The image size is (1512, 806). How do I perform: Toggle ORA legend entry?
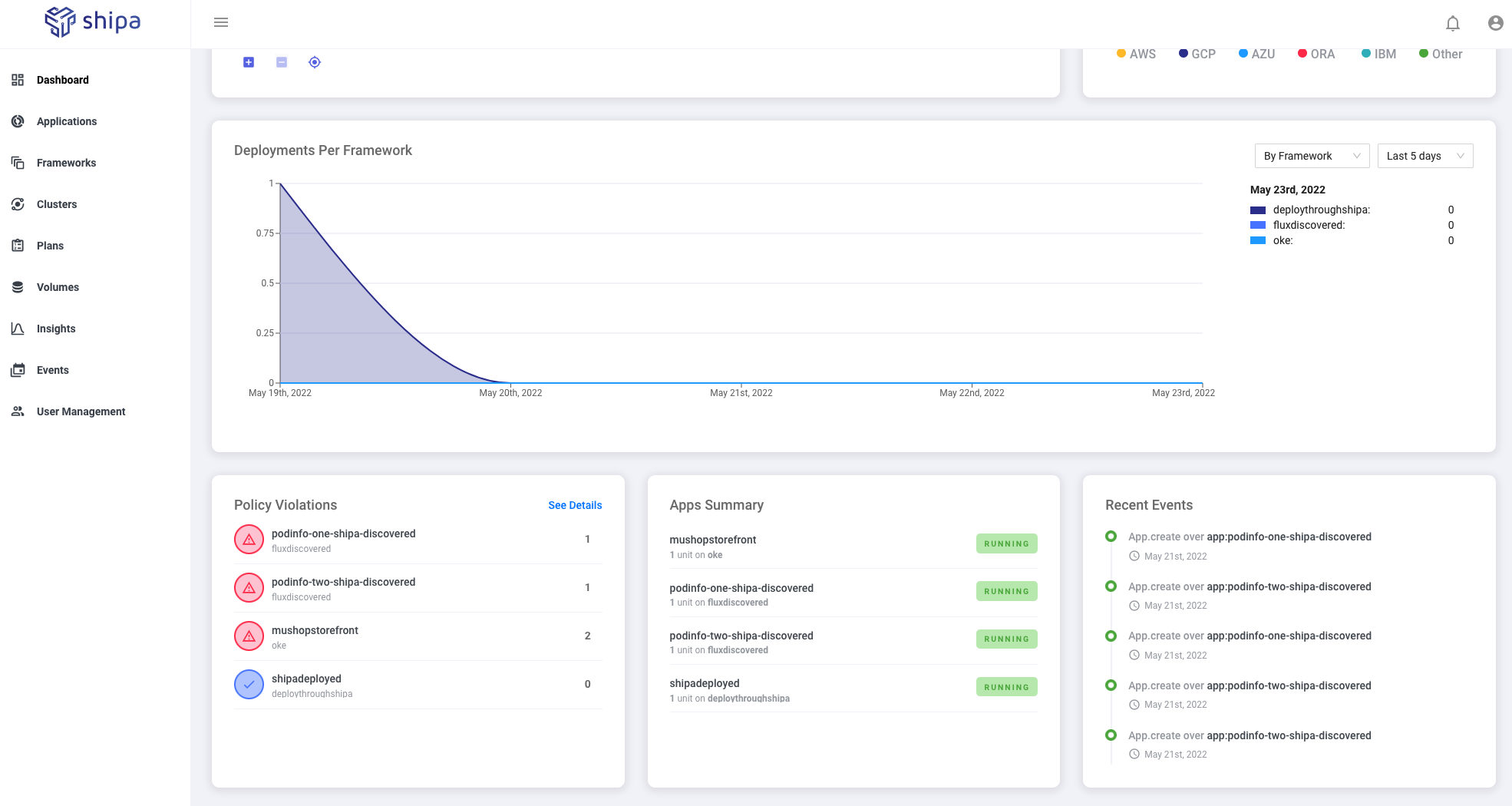pyautogui.click(x=1316, y=54)
